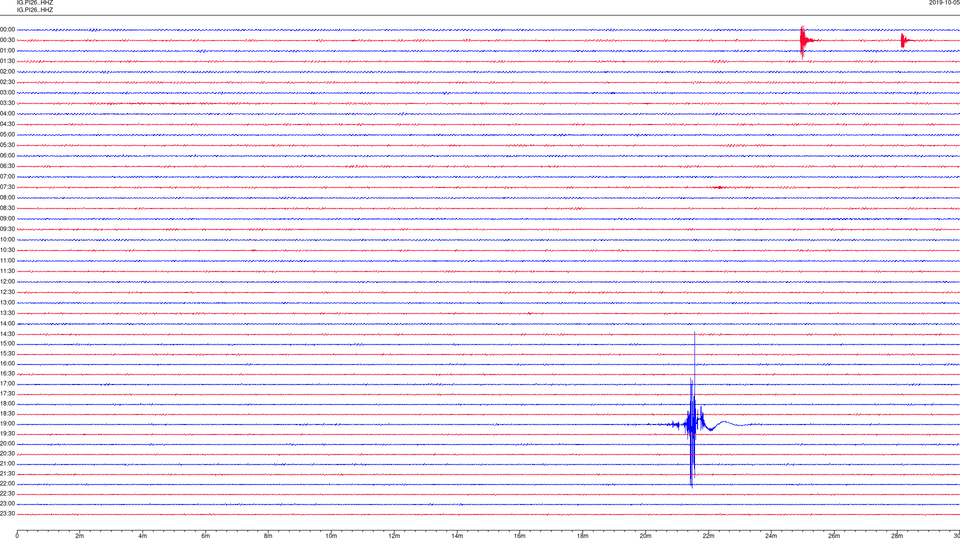Image resolution: width=960 pixels, height=540 pixels.
Task: Select the 12:00 time label
Action: coord(7,282)
